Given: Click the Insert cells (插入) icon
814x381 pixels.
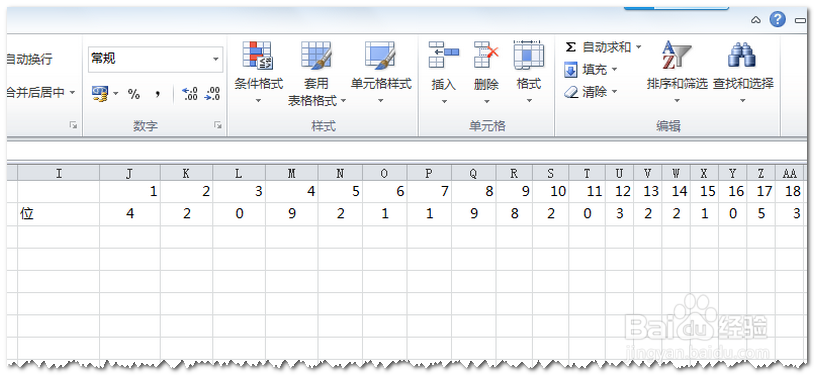Looking at the screenshot, I should pos(444,55).
